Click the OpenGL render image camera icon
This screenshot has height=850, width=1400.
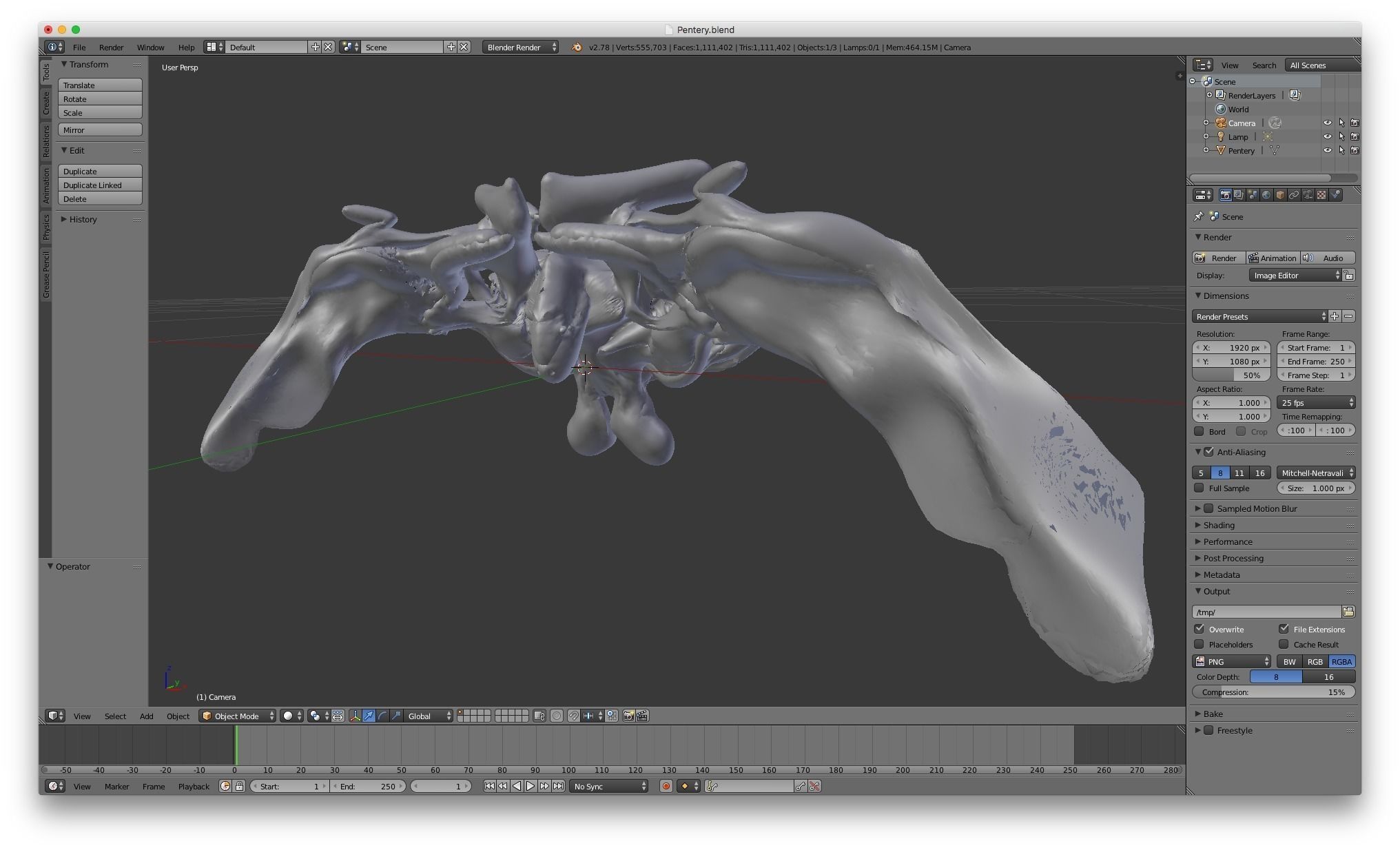coord(628,716)
